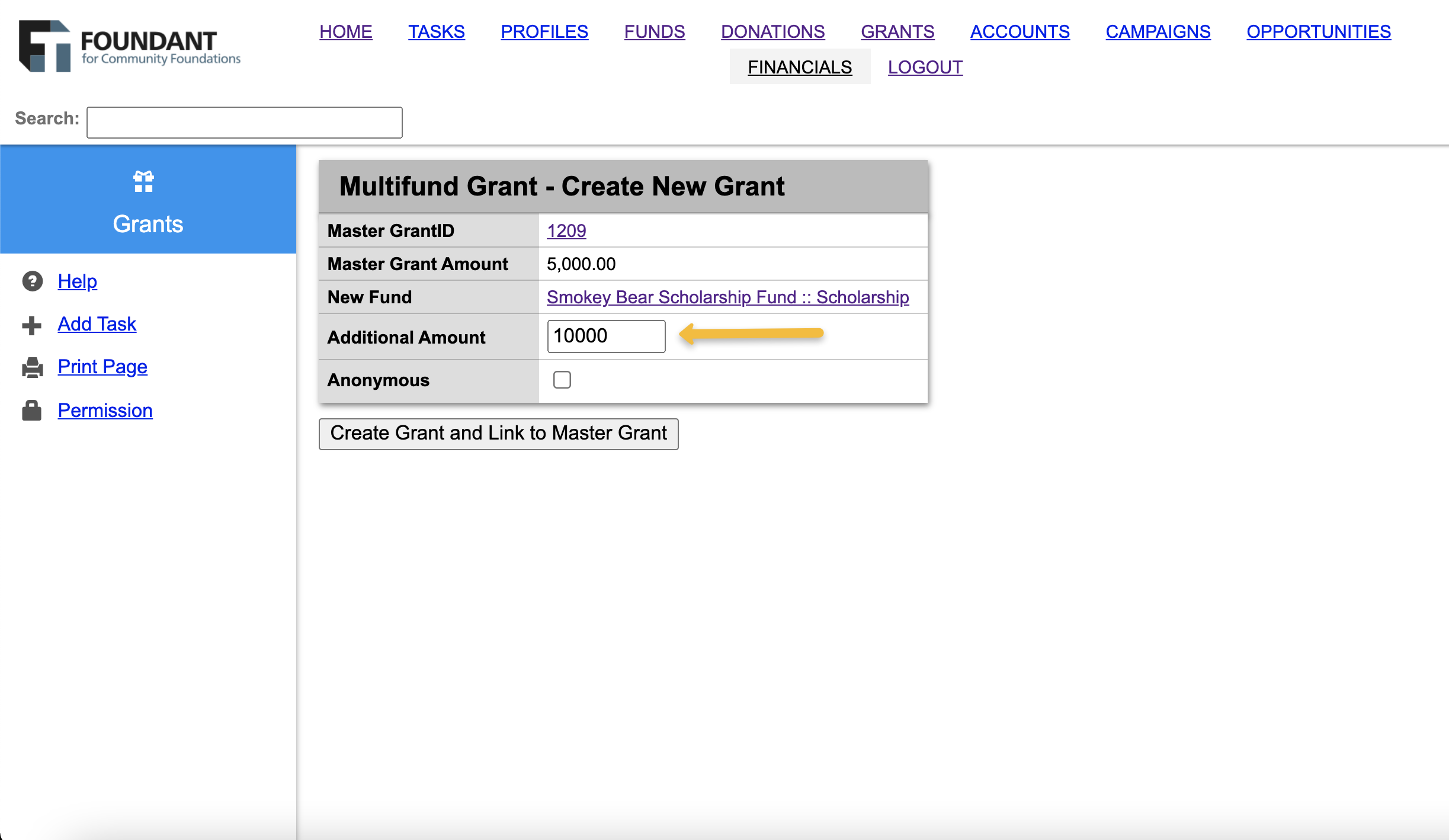The height and width of the screenshot is (840, 1449).
Task: Open Master GrantID 1209 link
Action: click(x=566, y=230)
